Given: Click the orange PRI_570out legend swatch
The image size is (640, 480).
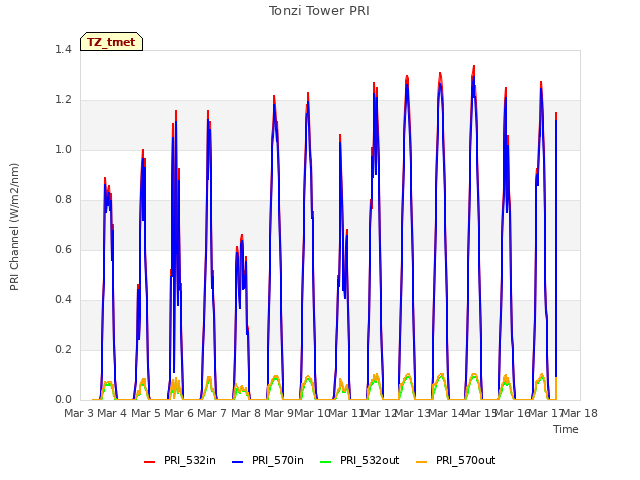Looking at the screenshot, I should [422, 462].
